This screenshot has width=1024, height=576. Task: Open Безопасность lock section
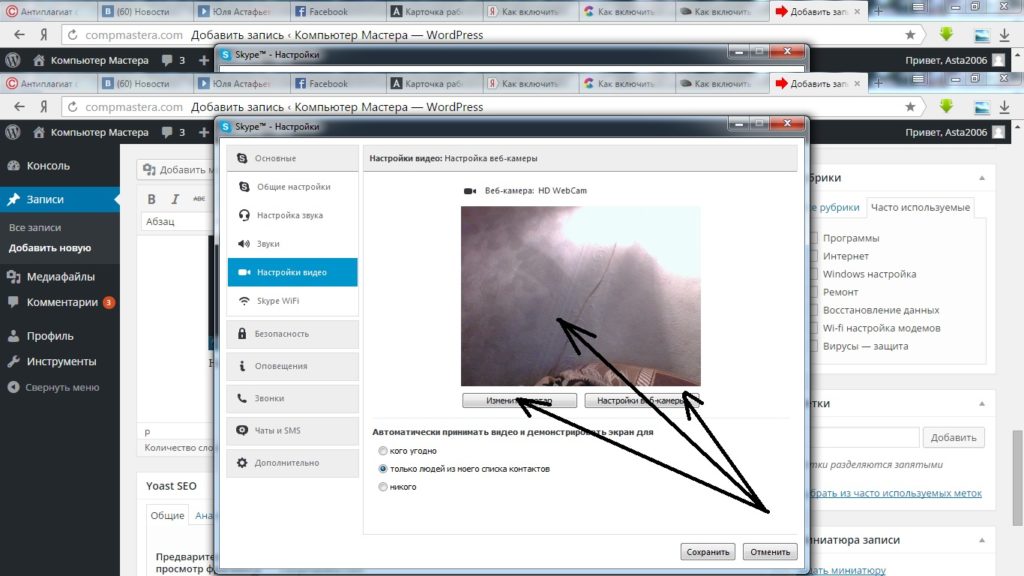(293, 334)
